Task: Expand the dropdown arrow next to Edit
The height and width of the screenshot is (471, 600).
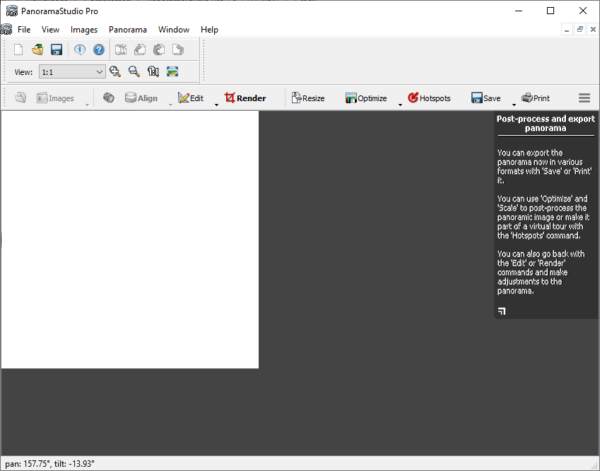Action: click(216, 105)
